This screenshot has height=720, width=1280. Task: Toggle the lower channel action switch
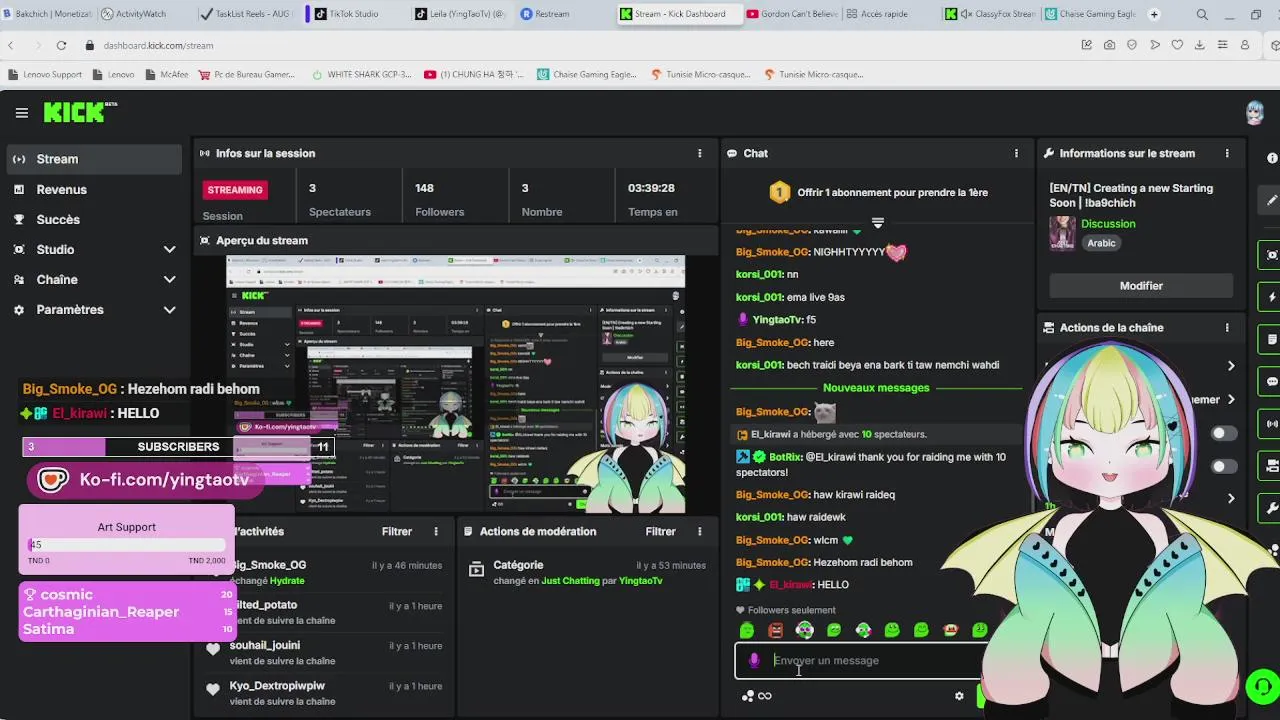coord(1223,467)
